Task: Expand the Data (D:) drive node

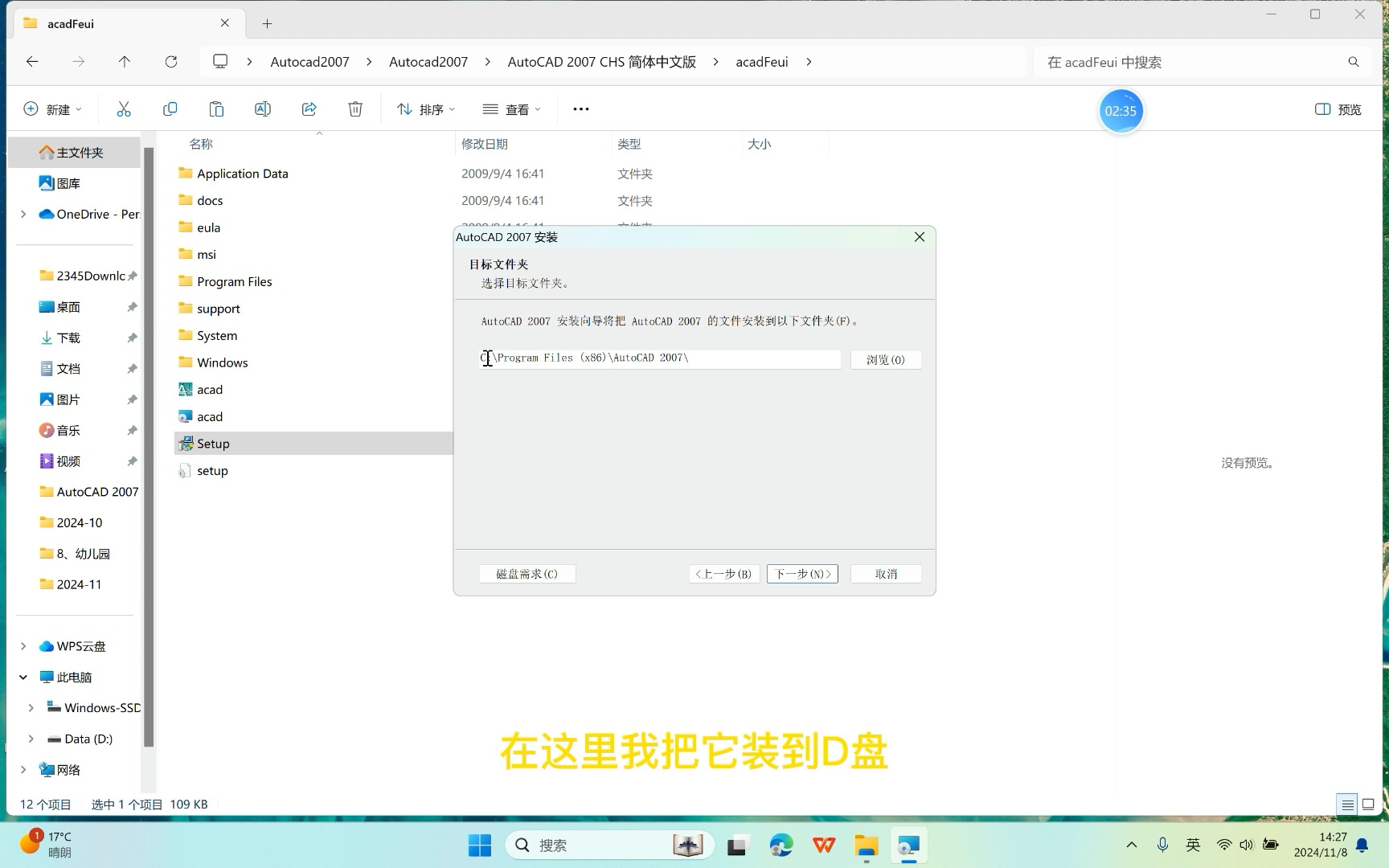Action: (x=31, y=739)
